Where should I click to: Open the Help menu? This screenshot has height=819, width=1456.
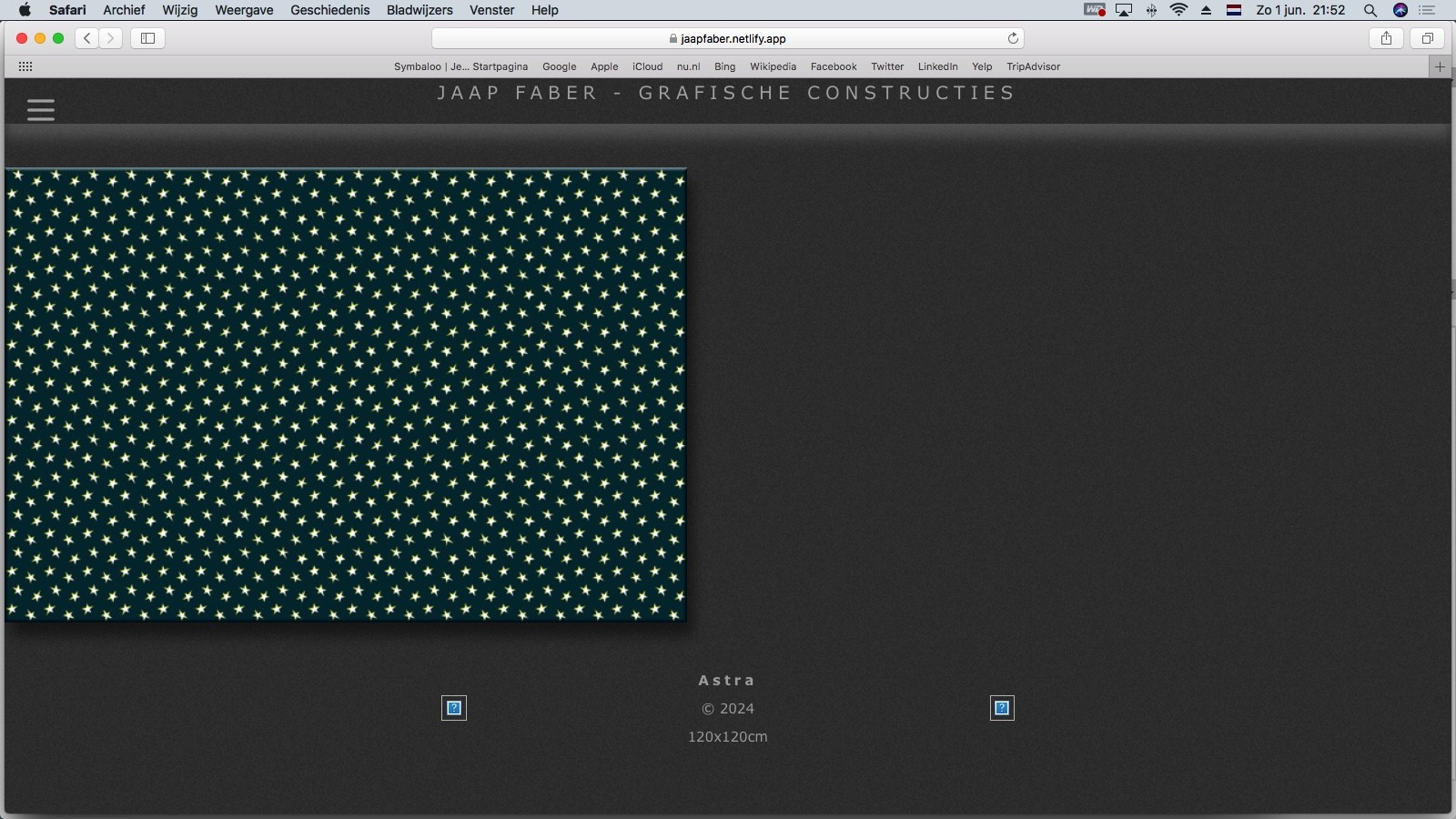pos(545,10)
